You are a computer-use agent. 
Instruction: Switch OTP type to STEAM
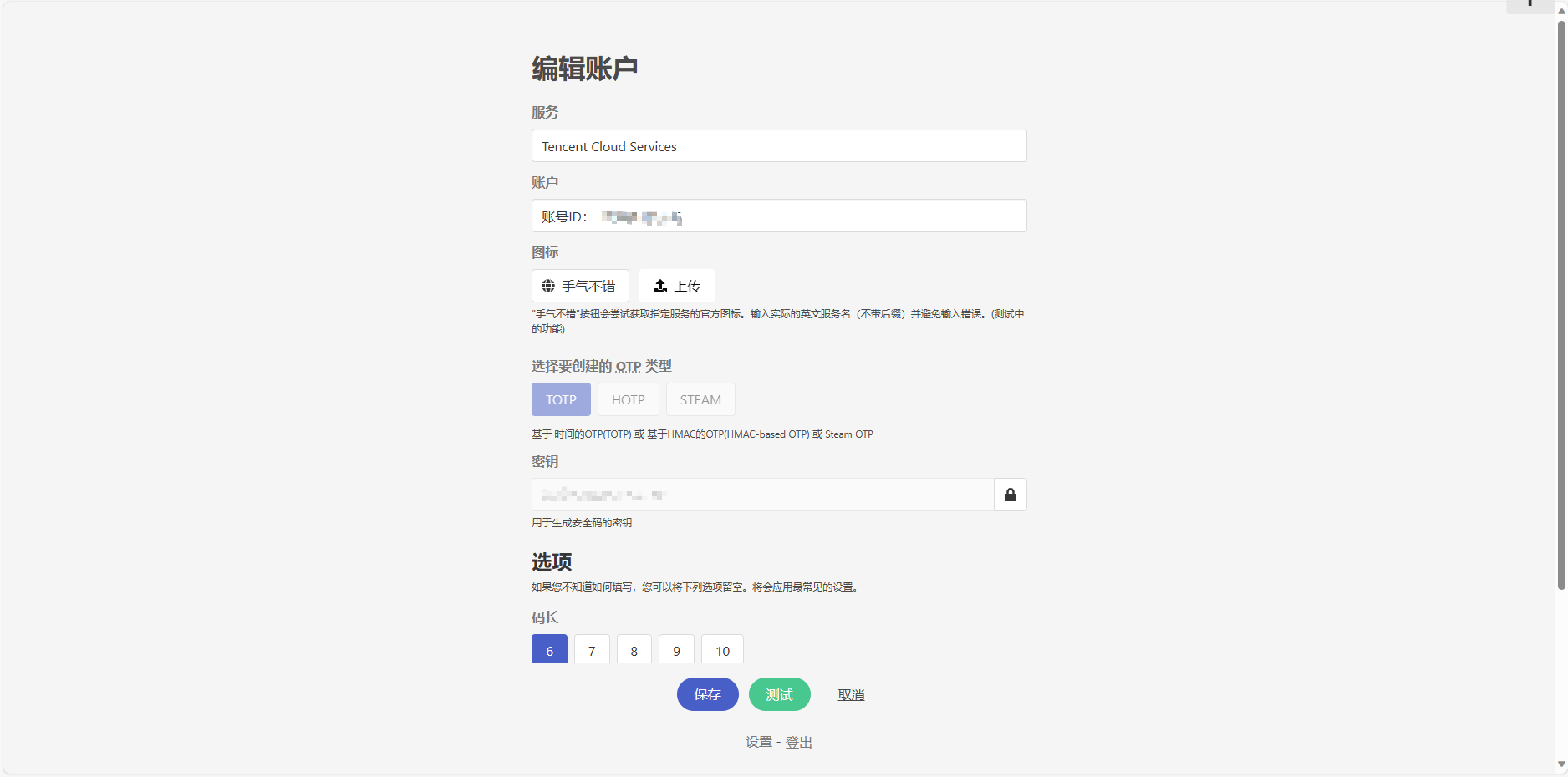(x=700, y=399)
